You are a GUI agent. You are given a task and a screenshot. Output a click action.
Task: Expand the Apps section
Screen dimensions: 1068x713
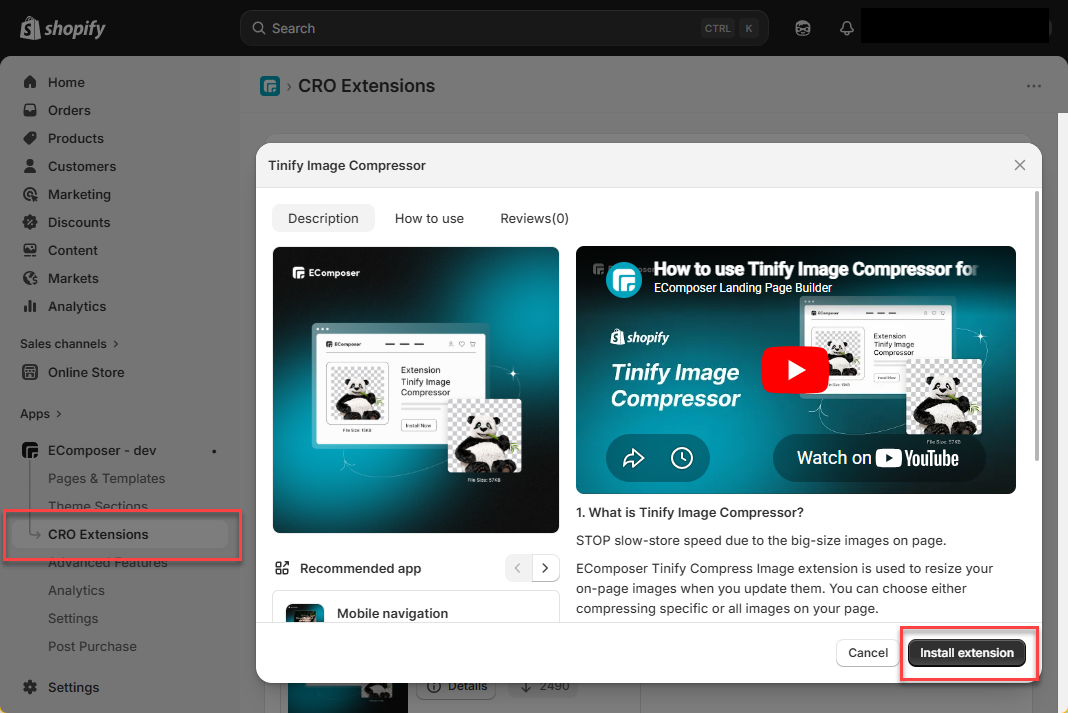click(41, 414)
